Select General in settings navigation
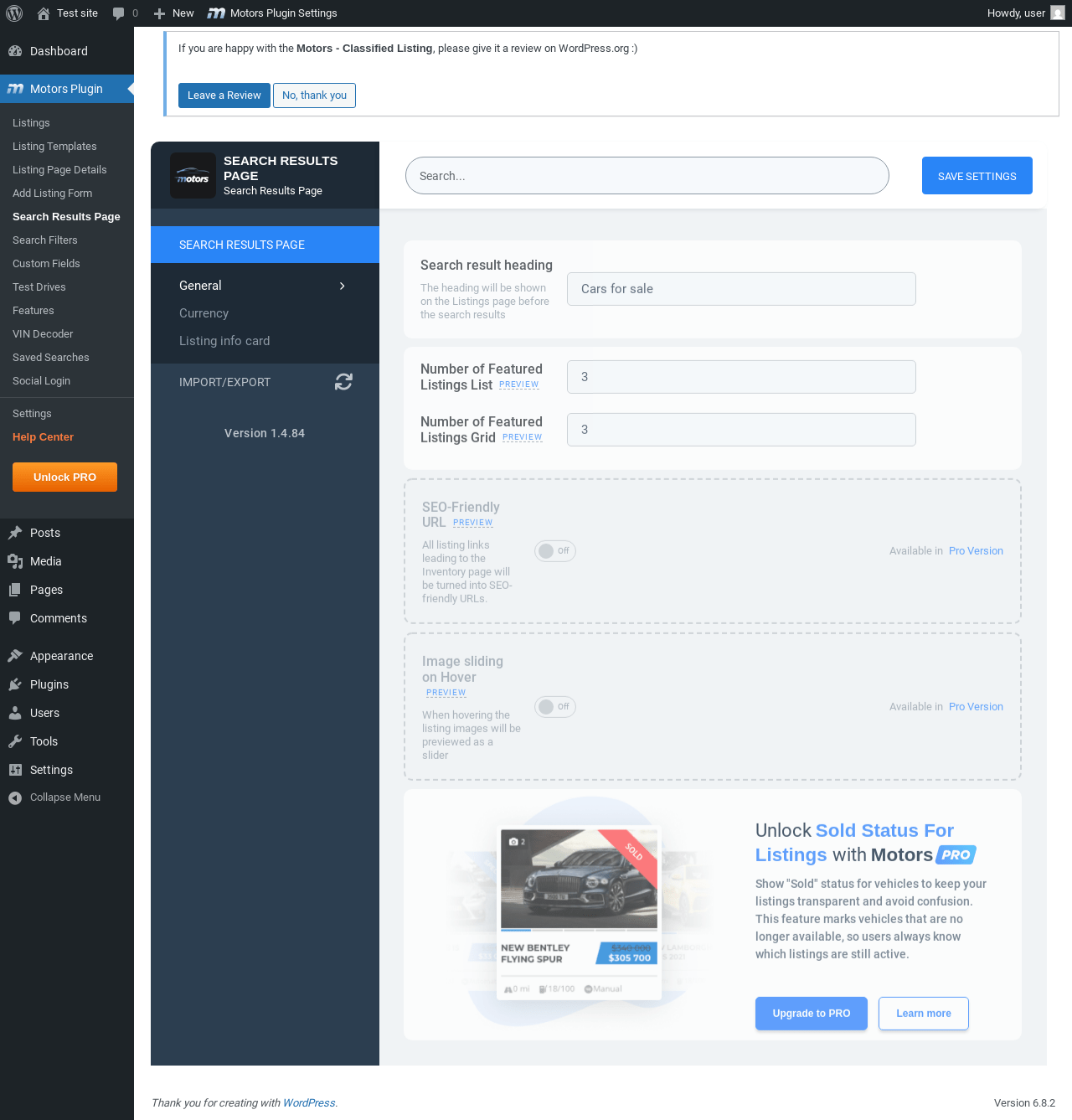The width and height of the screenshot is (1072, 1120). coord(200,286)
